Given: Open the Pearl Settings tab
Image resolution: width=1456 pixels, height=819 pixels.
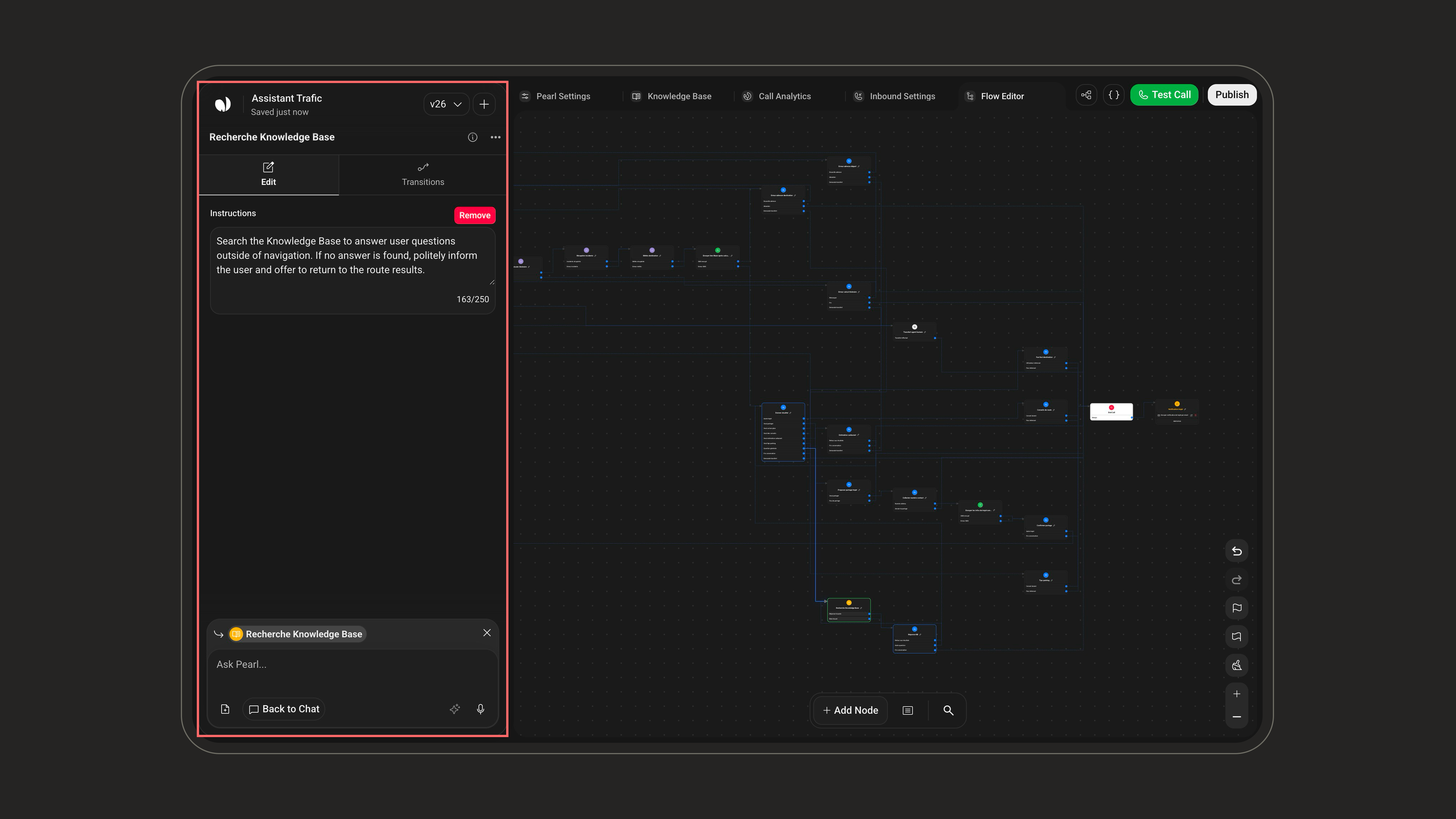Looking at the screenshot, I should pyautogui.click(x=556, y=96).
